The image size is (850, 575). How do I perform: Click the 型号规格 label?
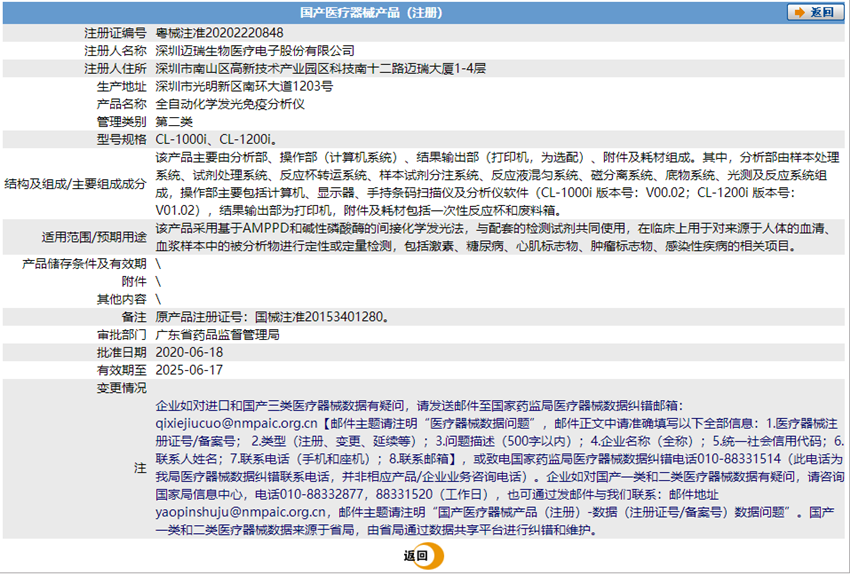[121, 140]
